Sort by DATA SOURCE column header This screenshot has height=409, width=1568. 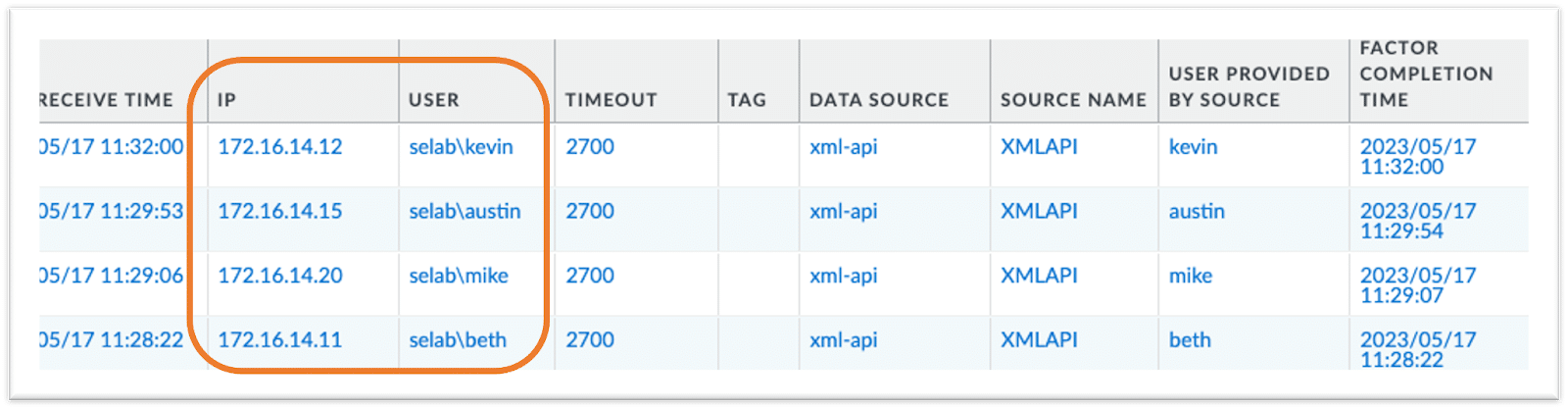[879, 100]
